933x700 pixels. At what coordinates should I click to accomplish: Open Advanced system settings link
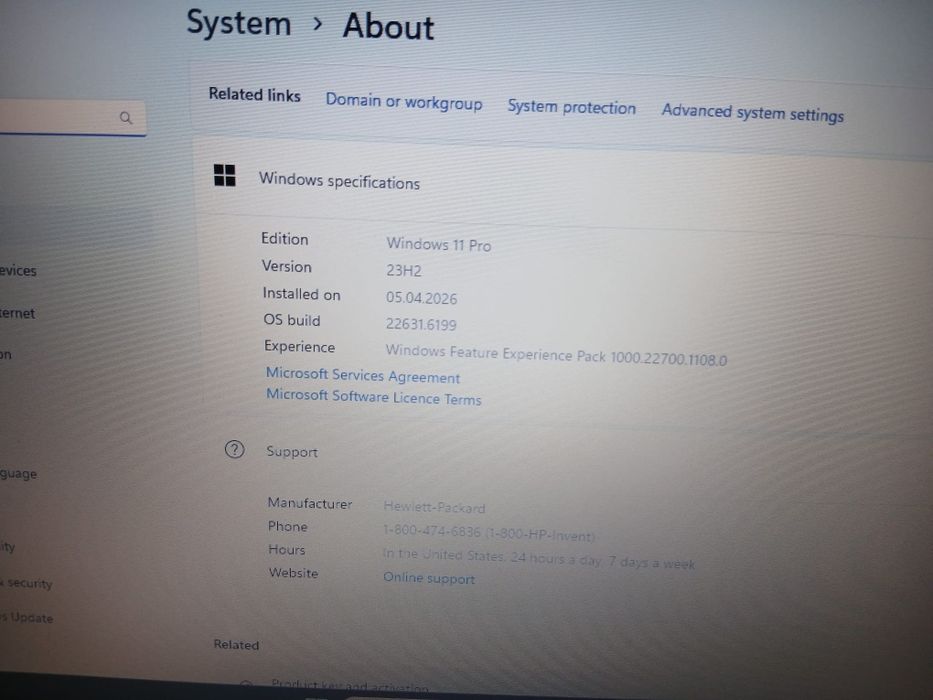click(x=753, y=112)
